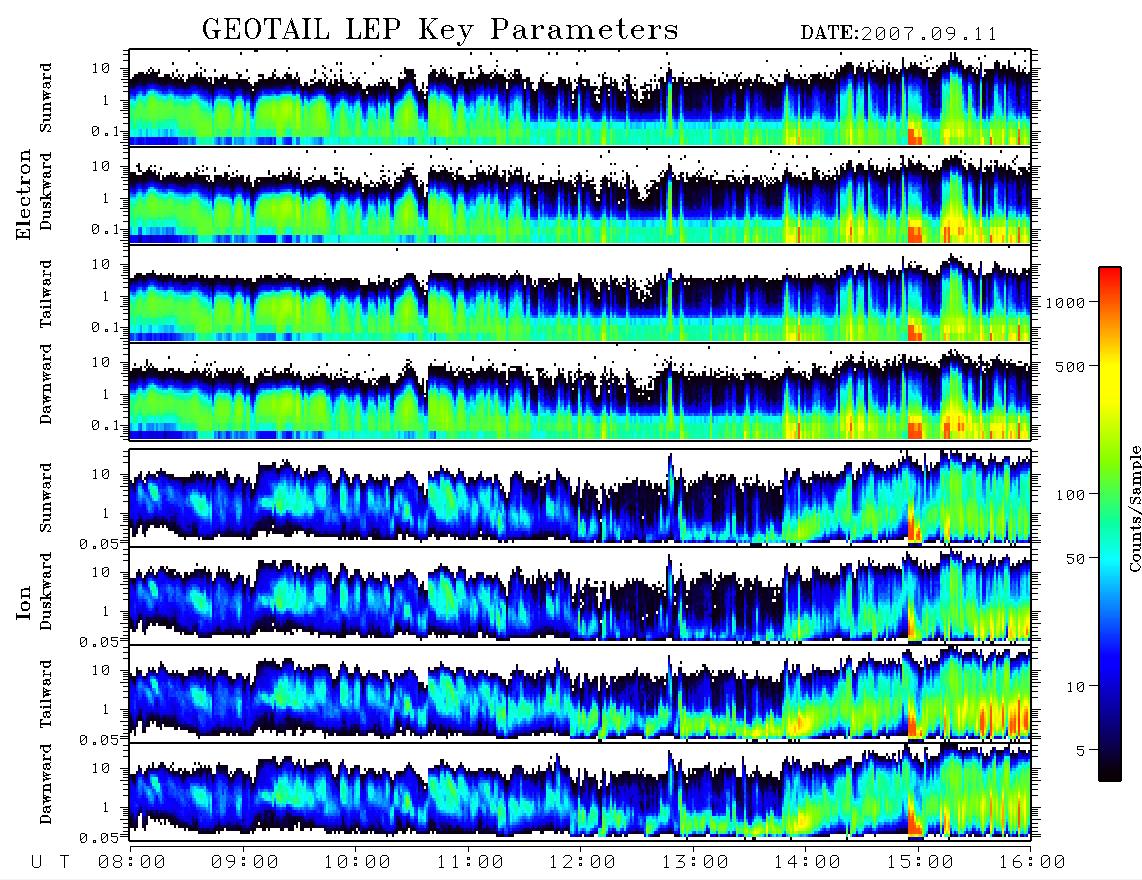The height and width of the screenshot is (880, 1142).
Task: Click the Ion Dawnward axis label
Action: click(x=46, y=784)
